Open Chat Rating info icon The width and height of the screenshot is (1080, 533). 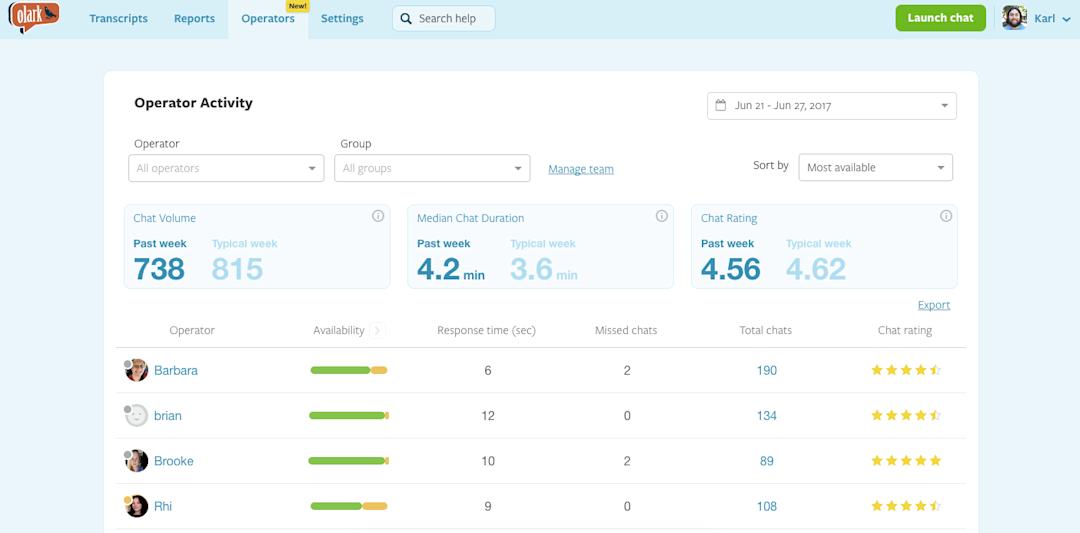(946, 216)
